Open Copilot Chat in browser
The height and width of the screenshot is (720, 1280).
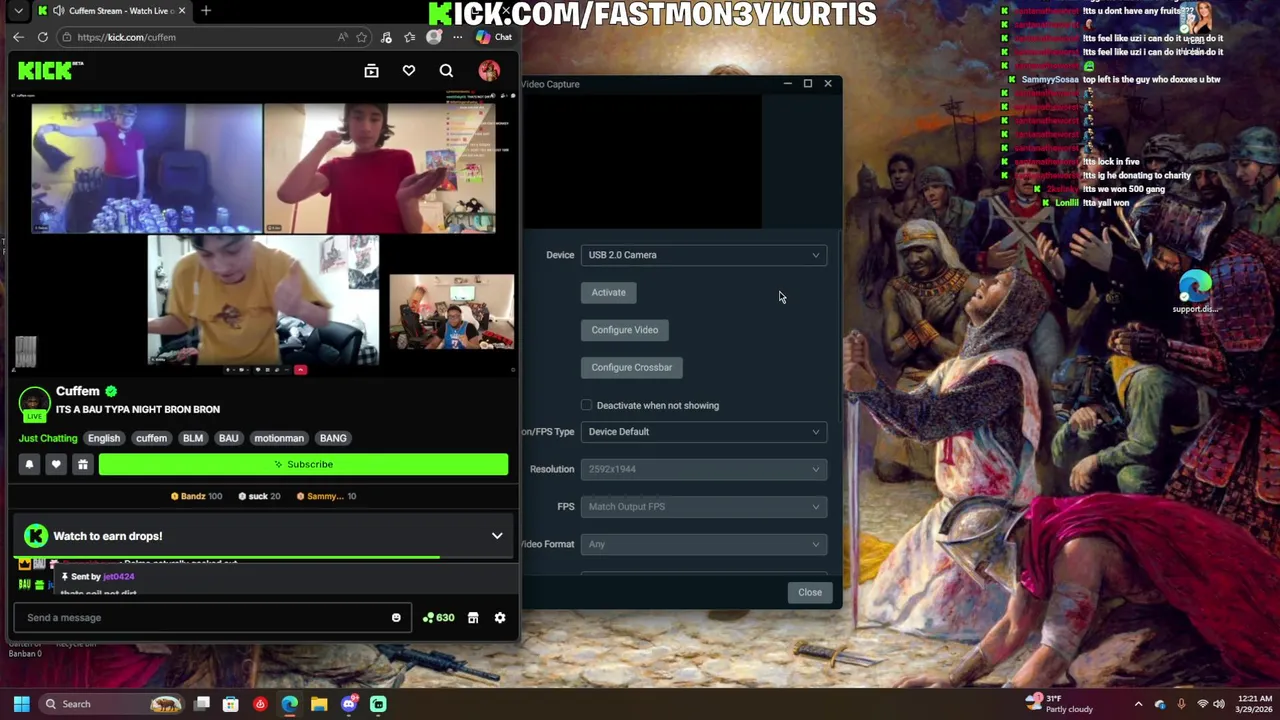tap(494, 37)
